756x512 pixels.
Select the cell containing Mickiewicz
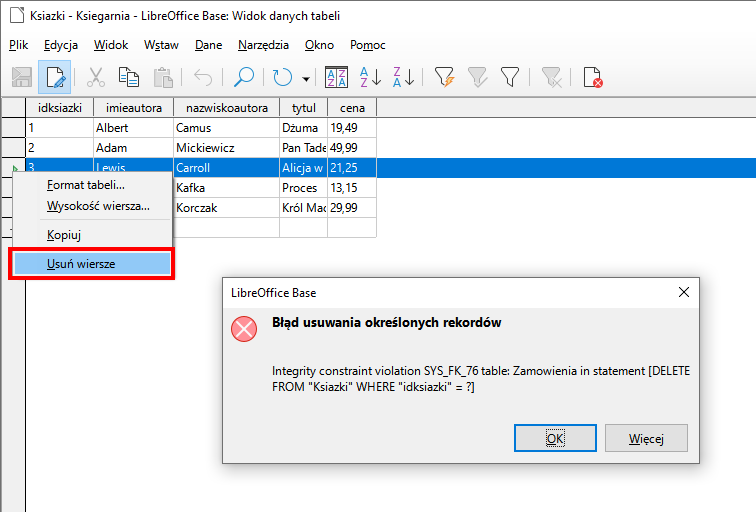pos(227,148)
